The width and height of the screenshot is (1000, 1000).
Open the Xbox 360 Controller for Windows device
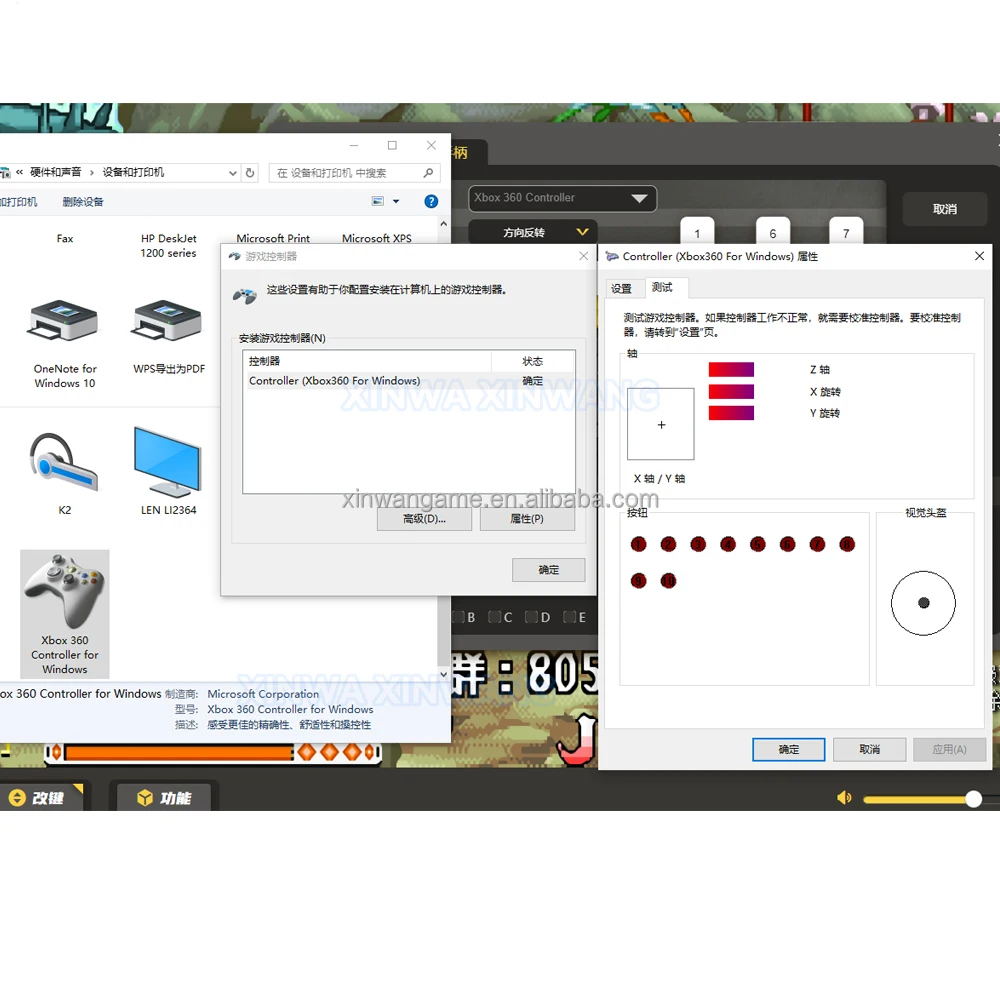[x=64, y=614]
